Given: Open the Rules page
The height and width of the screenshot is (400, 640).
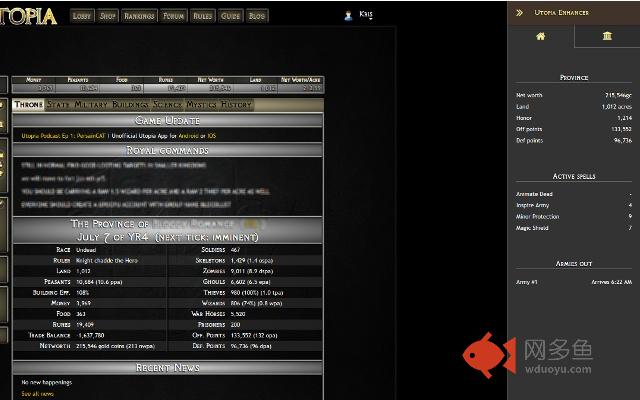Looking at the screenshot, I should click(x=202, y=16).
